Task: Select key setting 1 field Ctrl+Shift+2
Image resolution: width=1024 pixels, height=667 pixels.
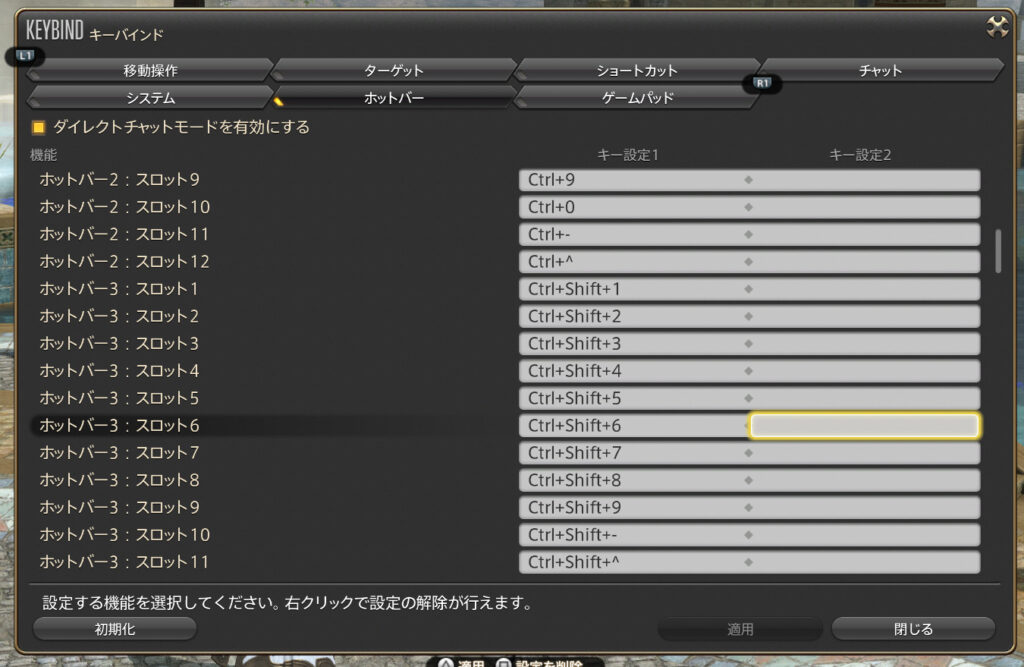Action: (633, 316)
